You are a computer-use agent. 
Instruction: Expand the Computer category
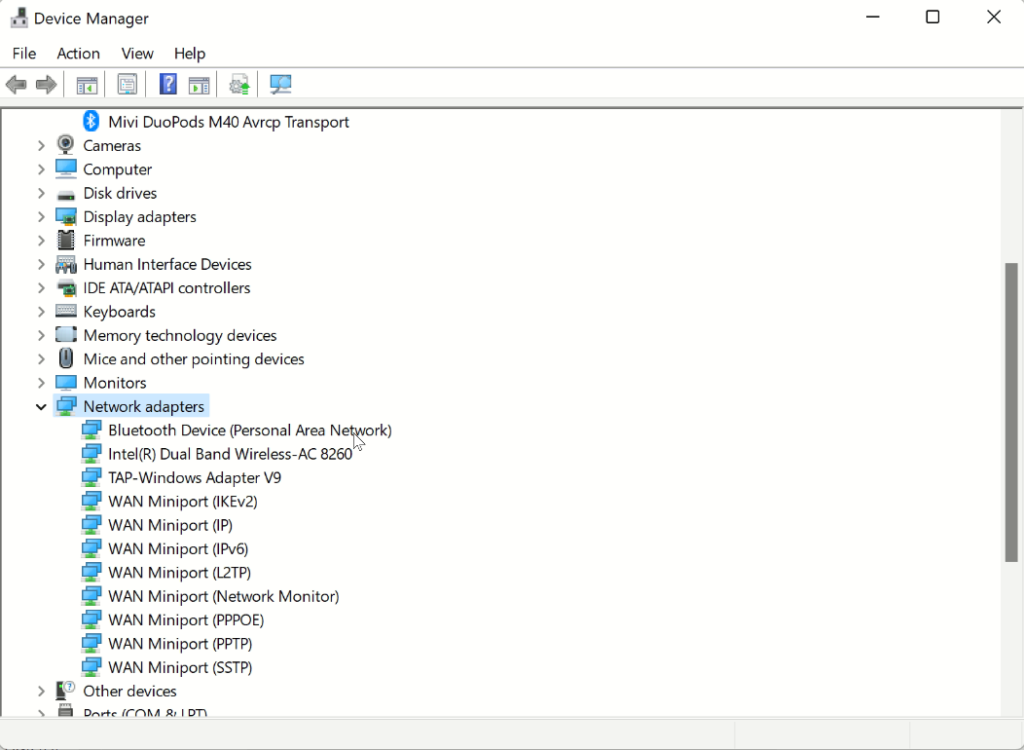click(41, 169)
